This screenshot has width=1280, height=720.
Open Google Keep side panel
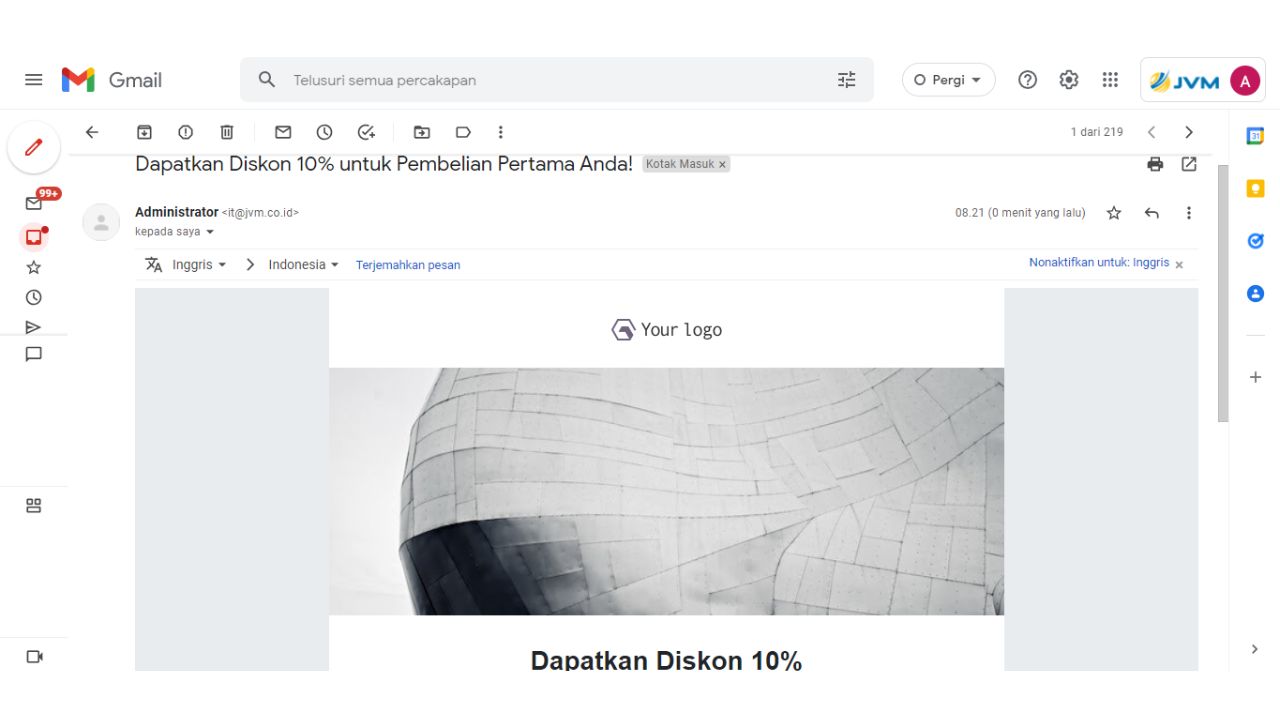point(1255,188)
